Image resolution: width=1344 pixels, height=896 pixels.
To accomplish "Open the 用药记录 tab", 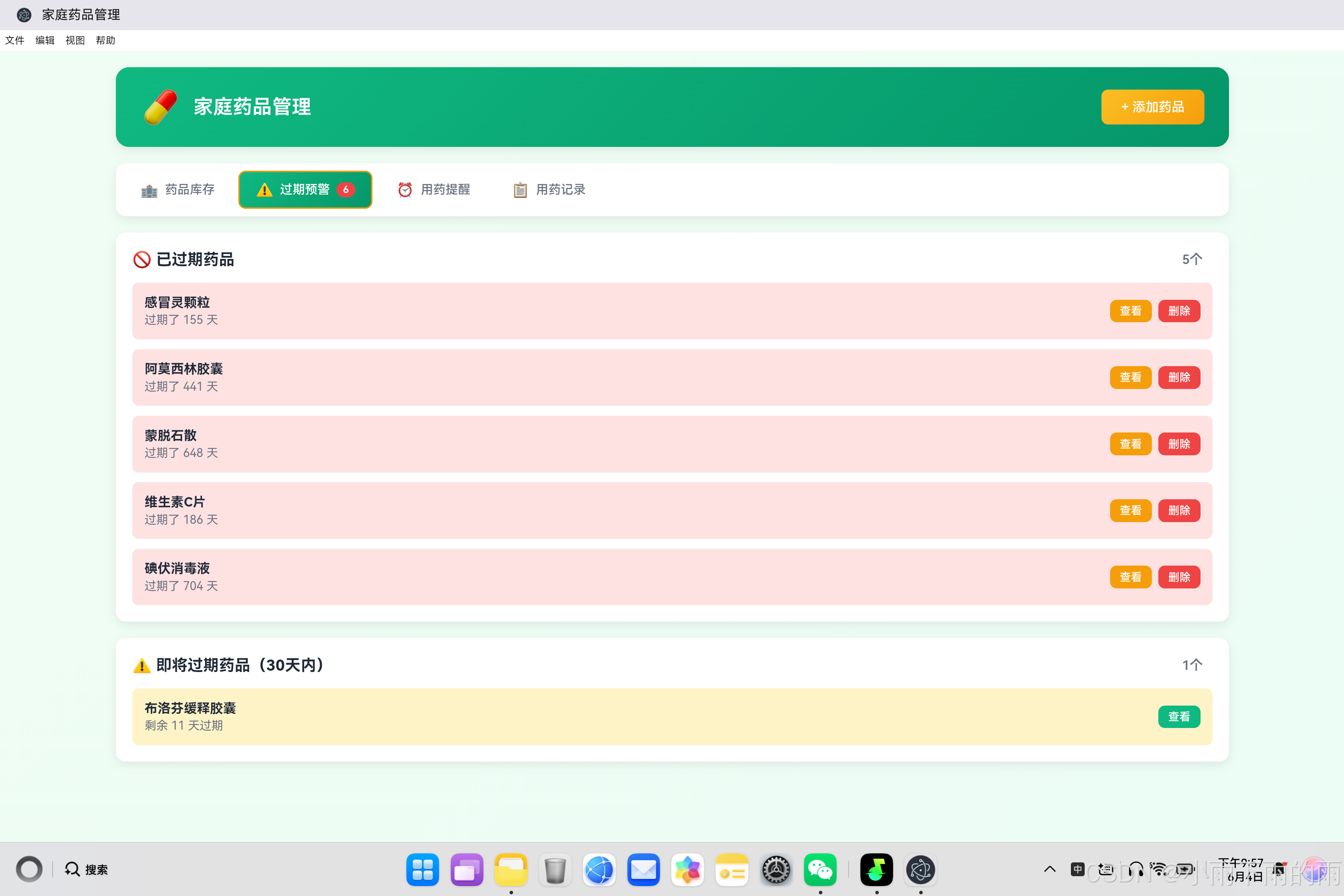I will click(549, 190).
